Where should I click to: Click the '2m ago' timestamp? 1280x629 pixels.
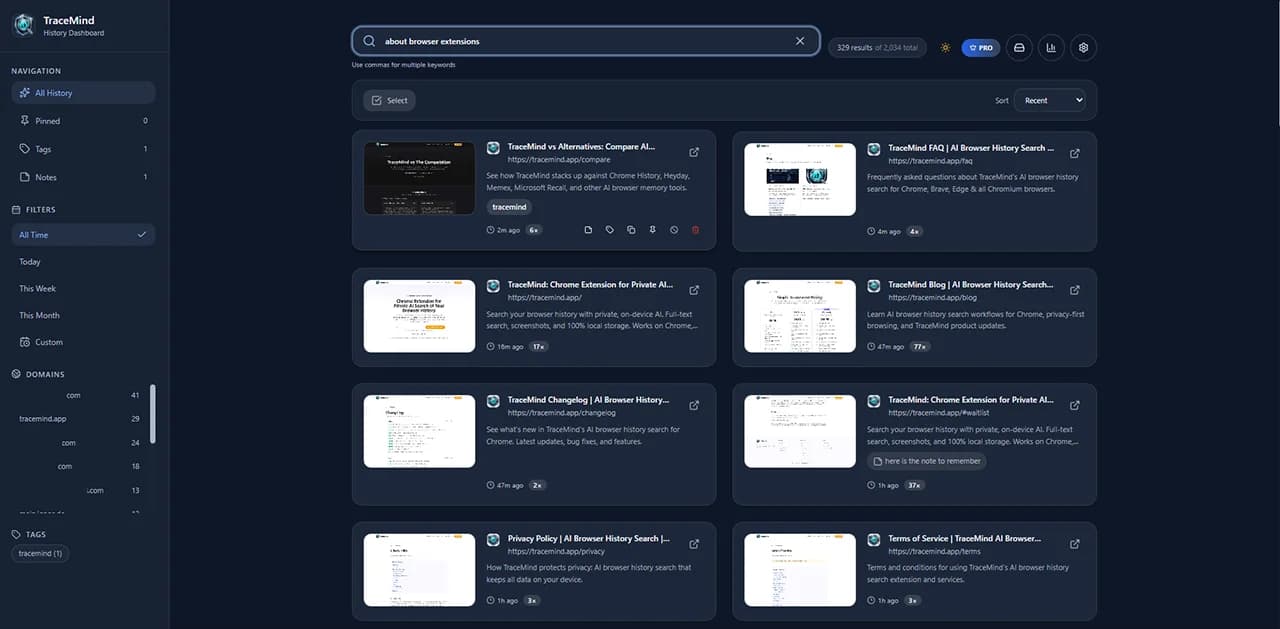click(x=508, y=230)
